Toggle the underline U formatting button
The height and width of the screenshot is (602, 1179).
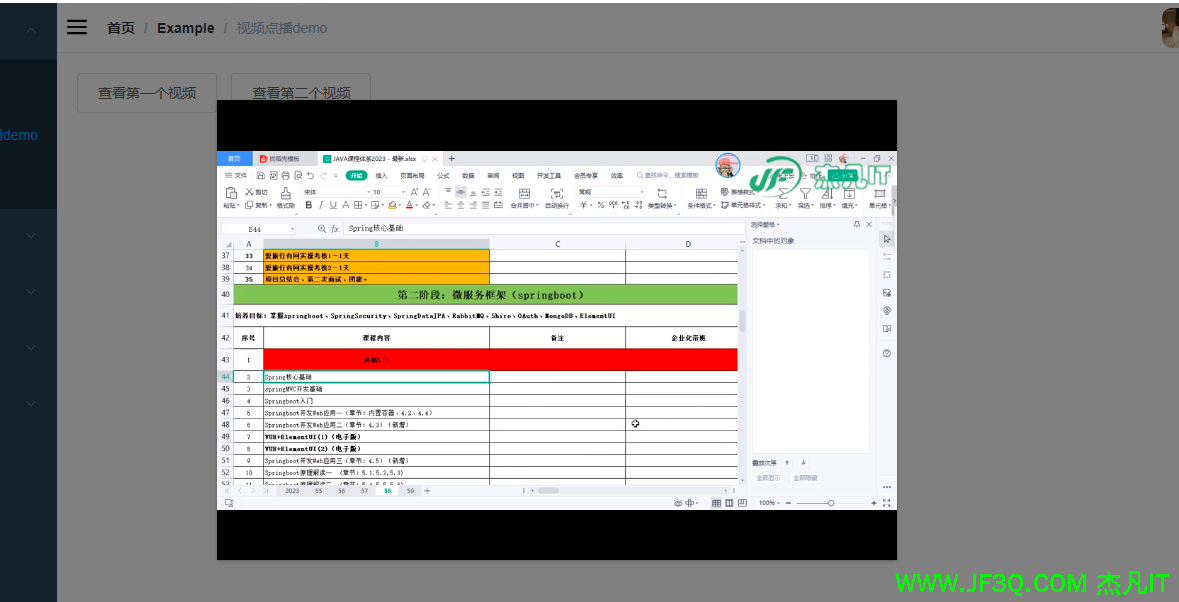[x=335, y=205]
